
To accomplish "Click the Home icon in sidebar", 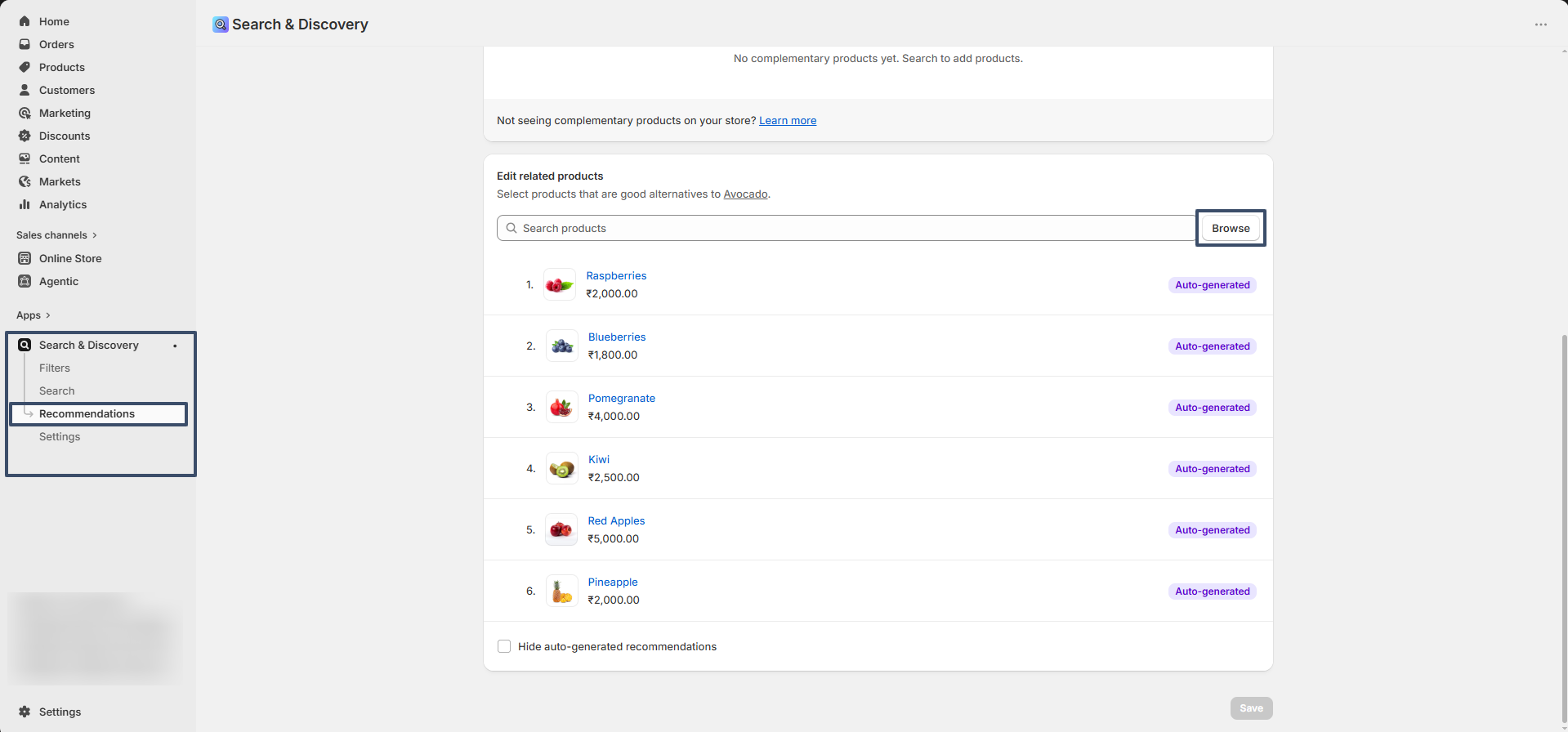I will 25,21.
